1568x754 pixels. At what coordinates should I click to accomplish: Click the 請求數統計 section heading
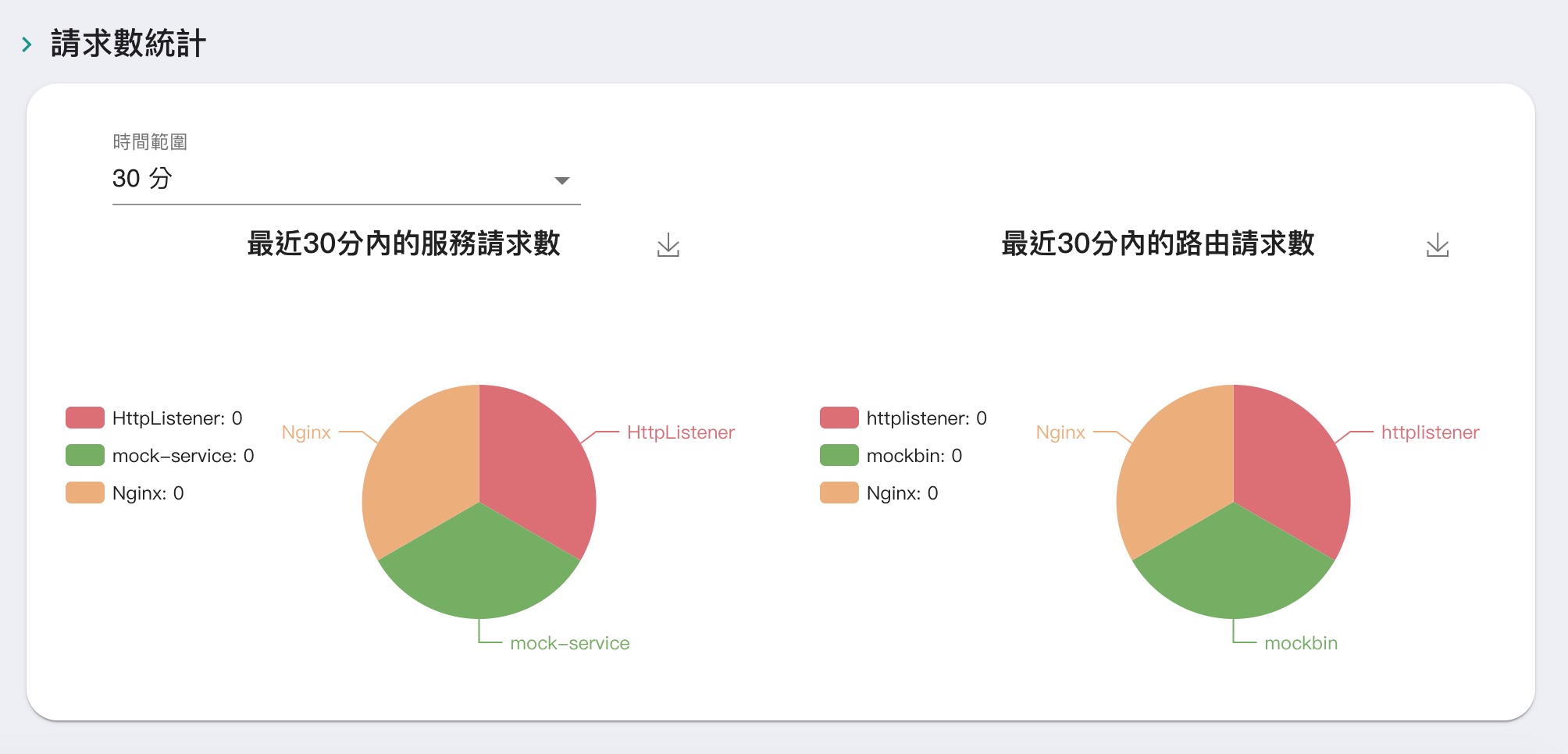pos(128,44)
